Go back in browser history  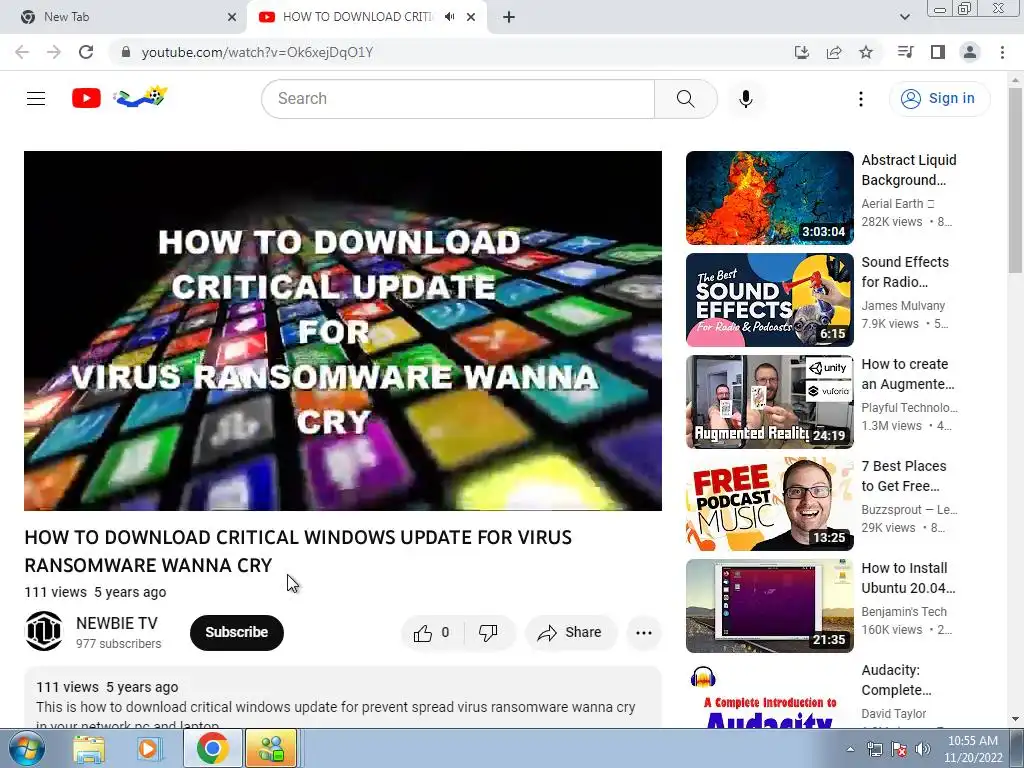pos(22,52)
